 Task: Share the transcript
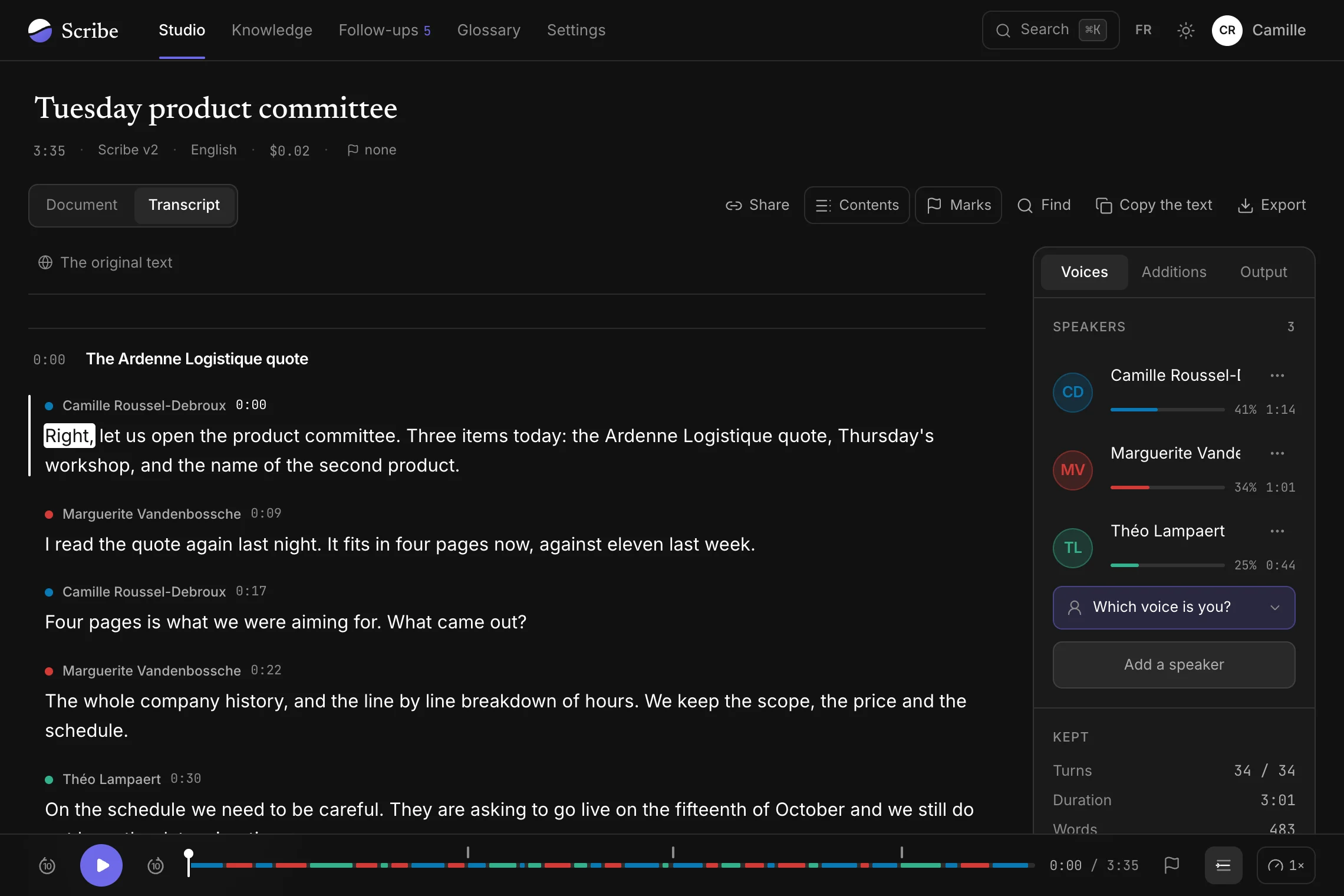(x=757, y=205)
